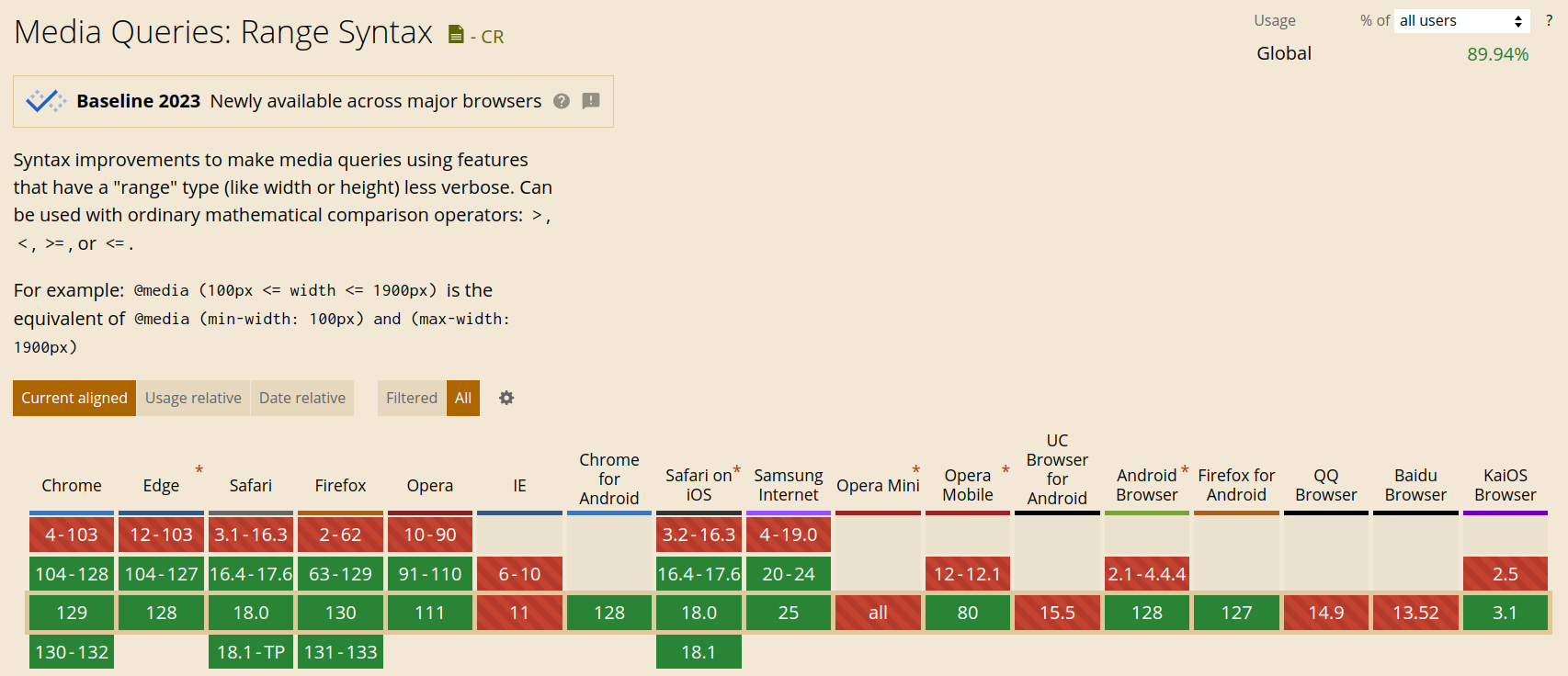Click the Firefox 63-129 version cell
This screenshot has height=676, width=1568.
(x=340, y=574)
